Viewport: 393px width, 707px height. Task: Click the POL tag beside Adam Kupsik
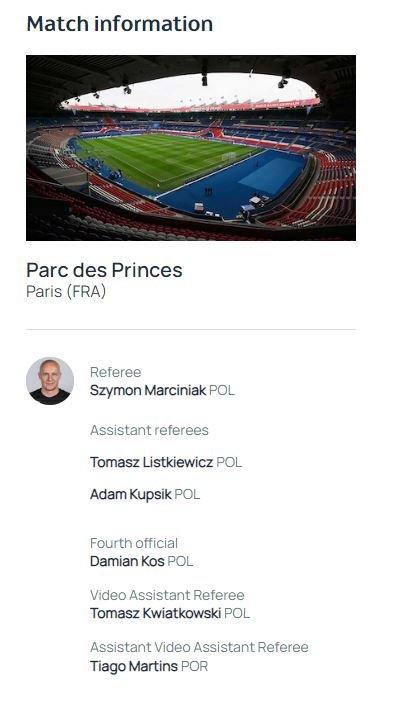pos(187,495)
